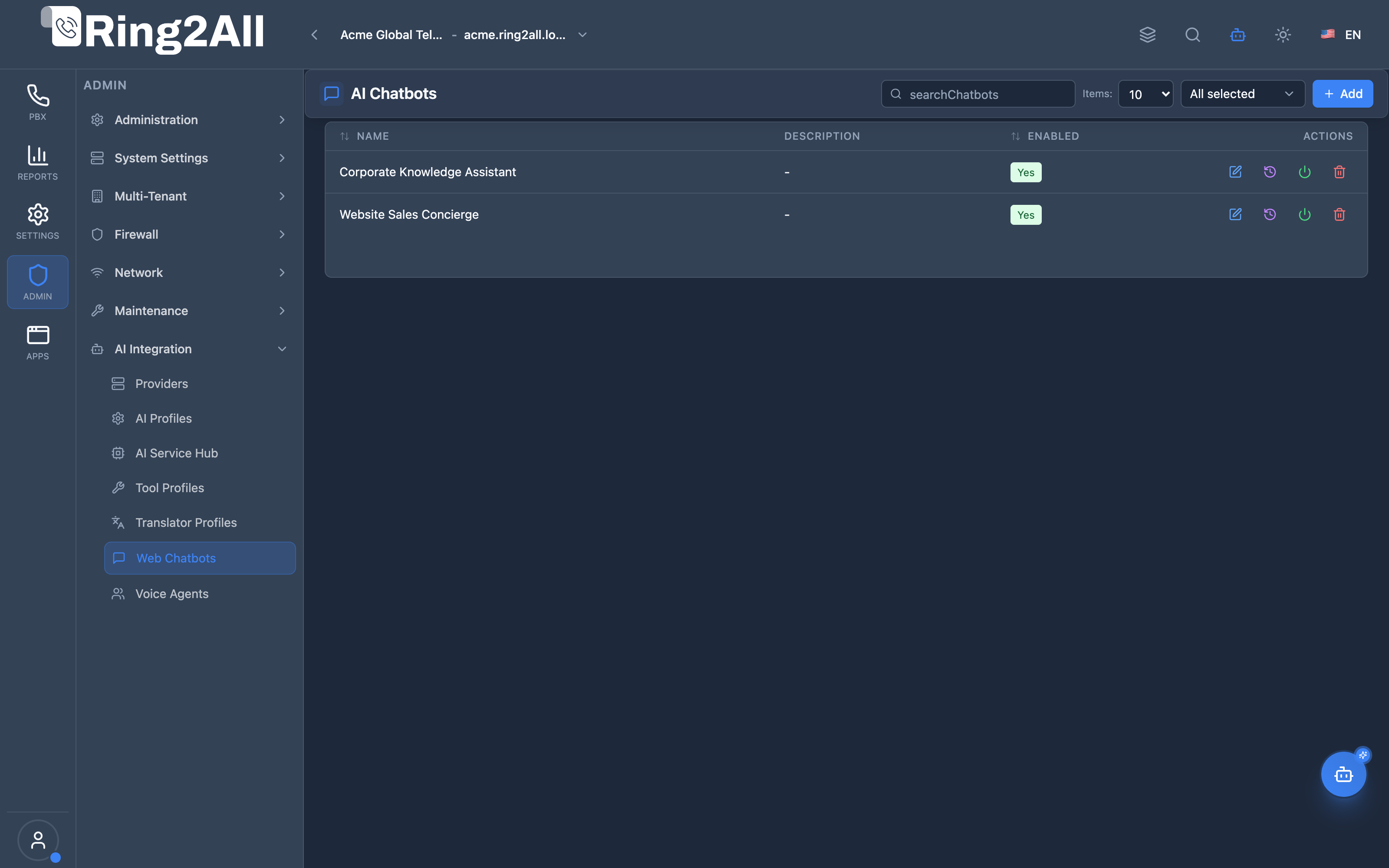Viewport: 1389px width, 868px height.
Task: Change language using the EN flag selector
Action: pyautogui.click(x=1340, y=34)
